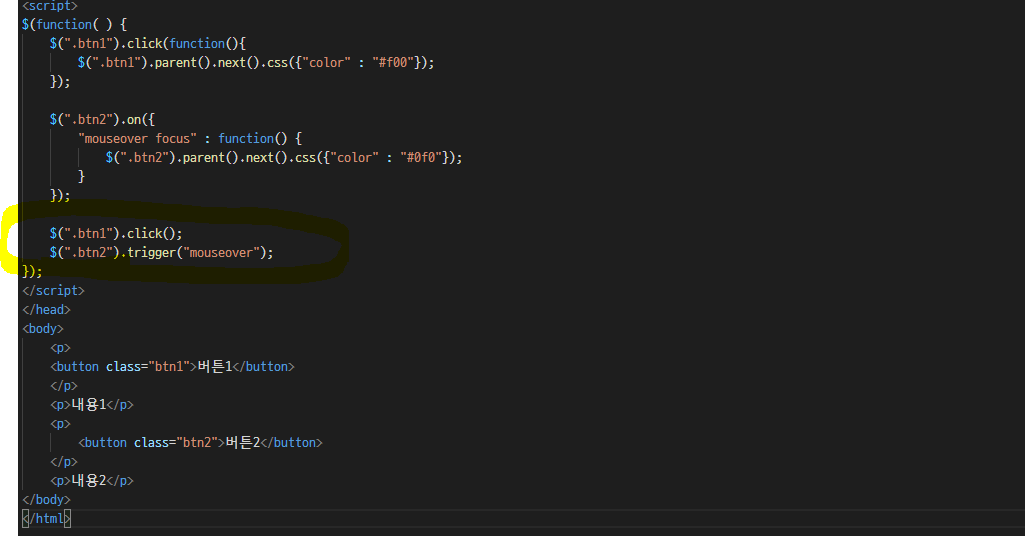The image size is (1025, 536).
Task: Click the button text 버튼2
Action: [x=243, y=442]
